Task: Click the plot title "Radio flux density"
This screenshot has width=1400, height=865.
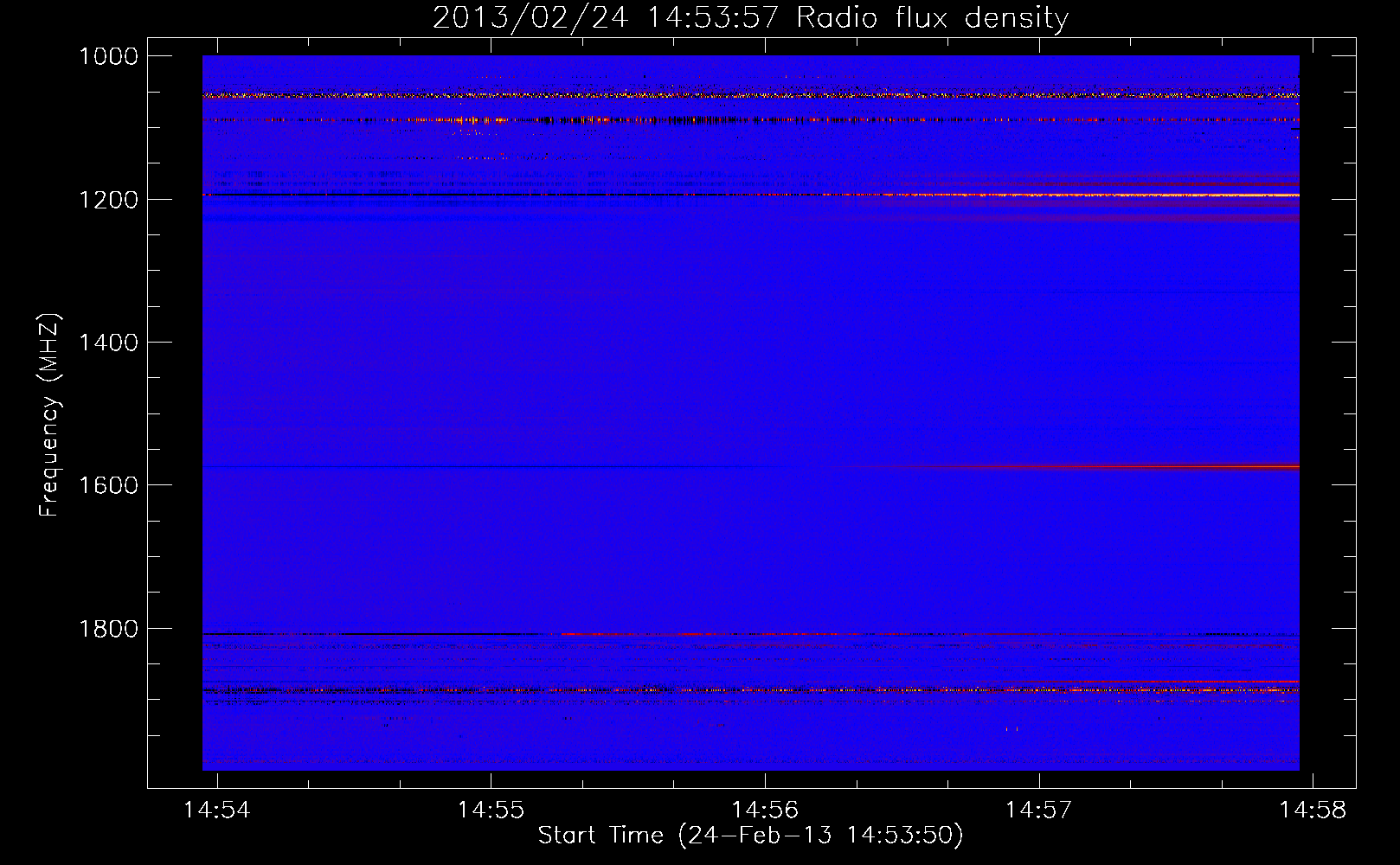Action: (x=932, y=18)
